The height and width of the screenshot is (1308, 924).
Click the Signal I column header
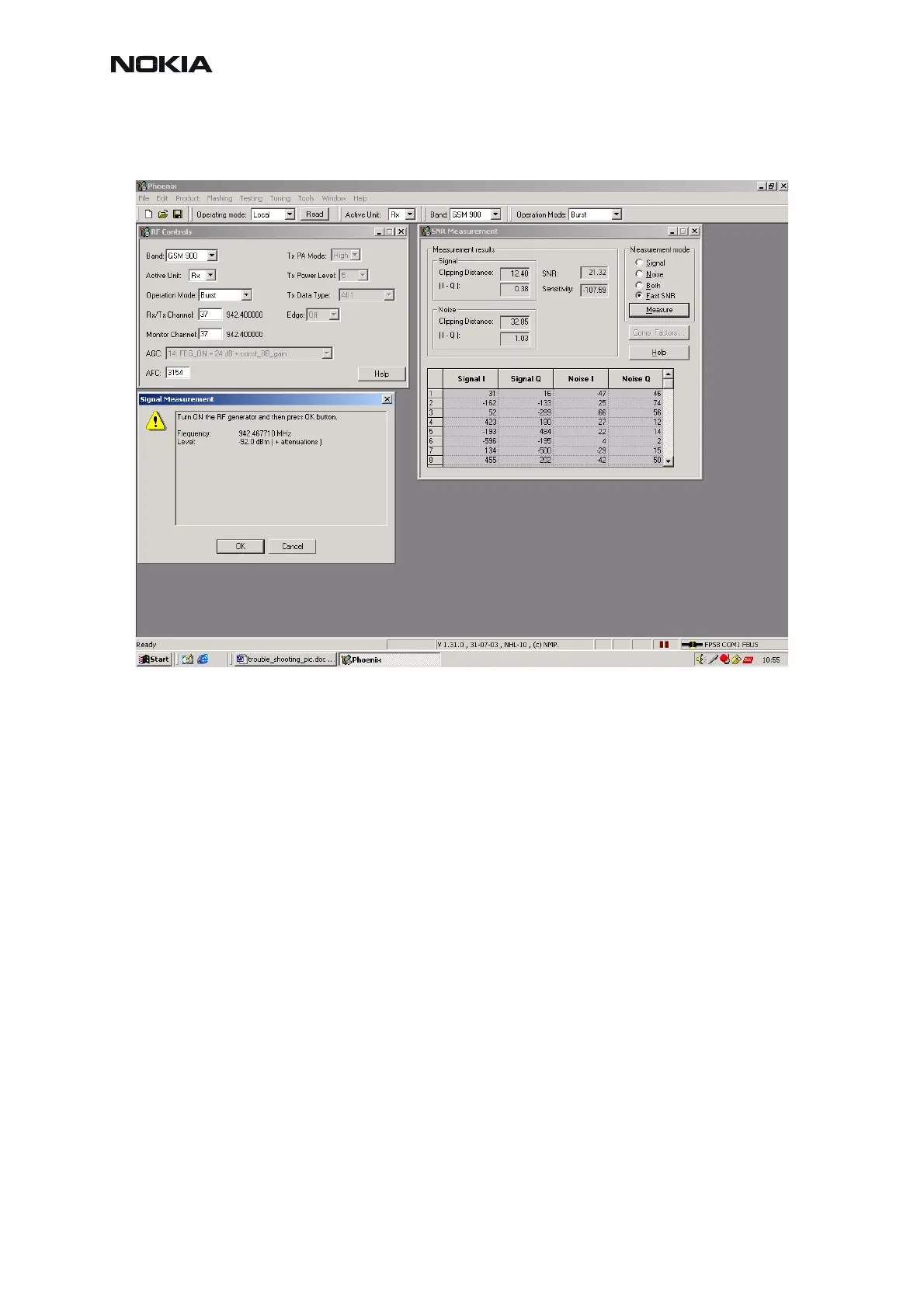pyautogui.click(x=471, y=379)
